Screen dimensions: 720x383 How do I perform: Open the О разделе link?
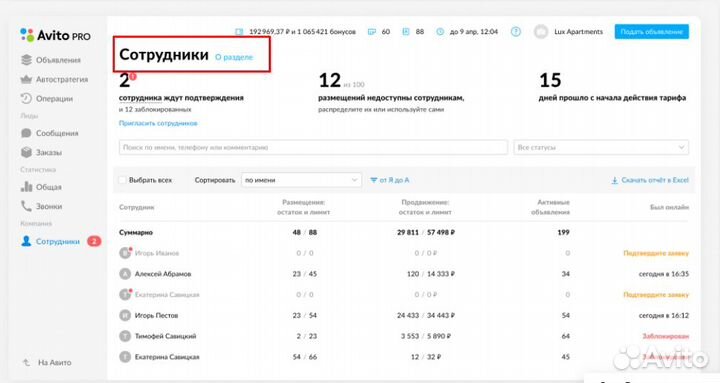pyautogui.click(x=234, y=57)
